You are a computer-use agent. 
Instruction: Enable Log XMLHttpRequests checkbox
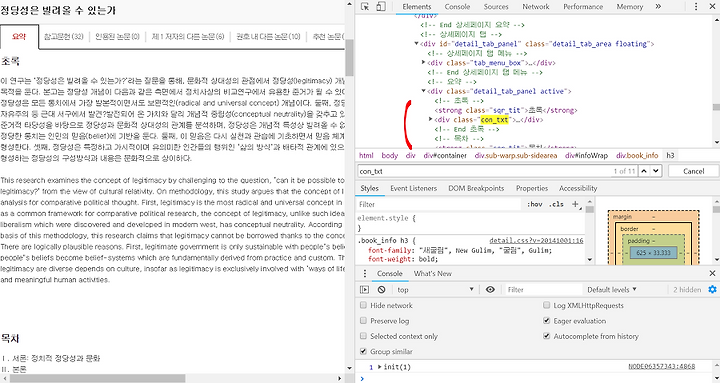(x=546, y=305)
